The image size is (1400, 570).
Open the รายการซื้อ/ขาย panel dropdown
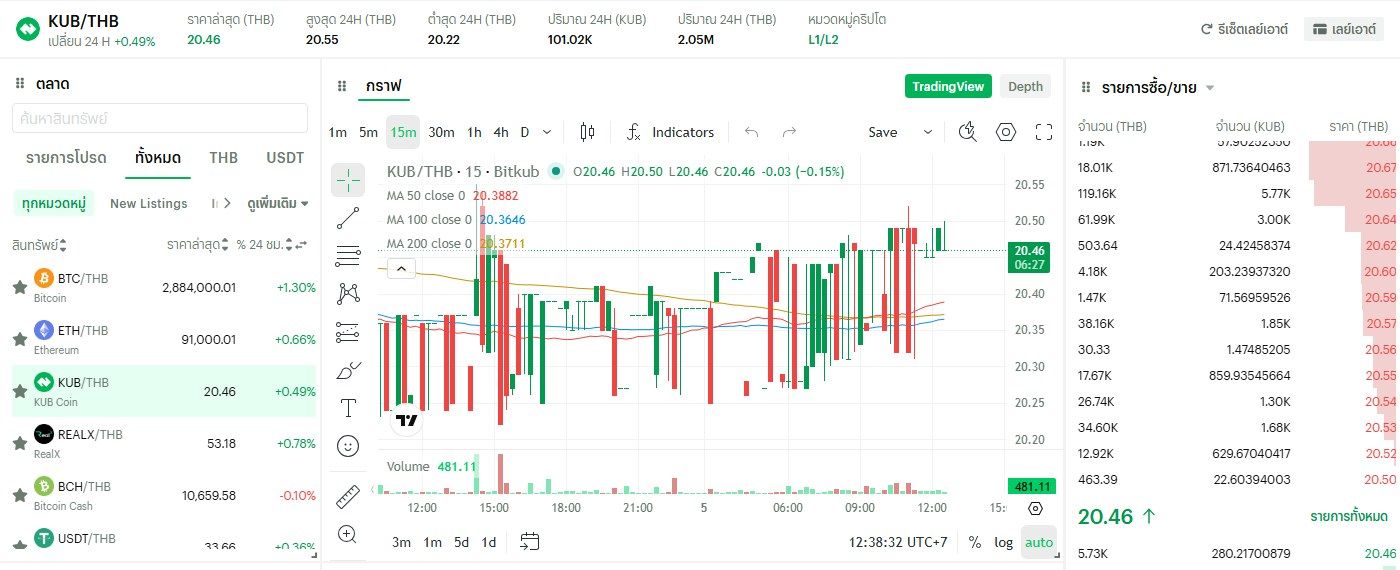click(x=1210, y=88)
